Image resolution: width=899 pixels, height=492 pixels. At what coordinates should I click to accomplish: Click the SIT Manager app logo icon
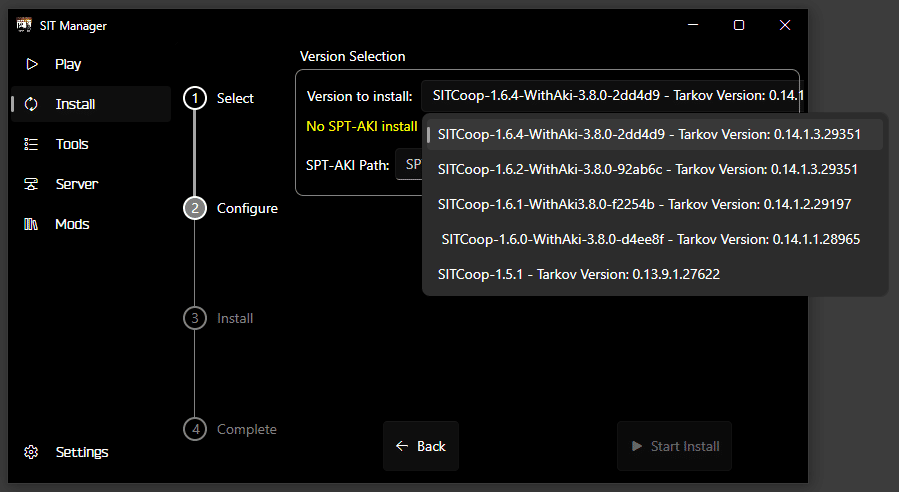[x=24, y=25]
